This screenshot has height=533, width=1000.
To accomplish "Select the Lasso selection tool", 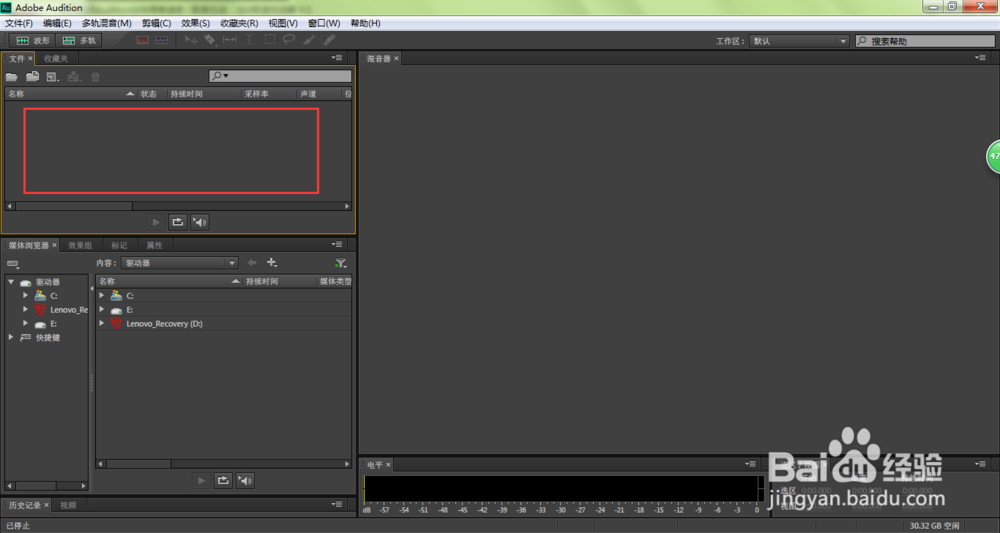I will [x=290, y=40].
